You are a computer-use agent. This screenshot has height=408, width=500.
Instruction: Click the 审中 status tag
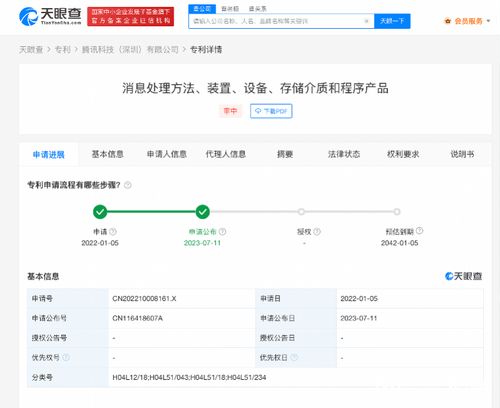click(x=230, y=111)
